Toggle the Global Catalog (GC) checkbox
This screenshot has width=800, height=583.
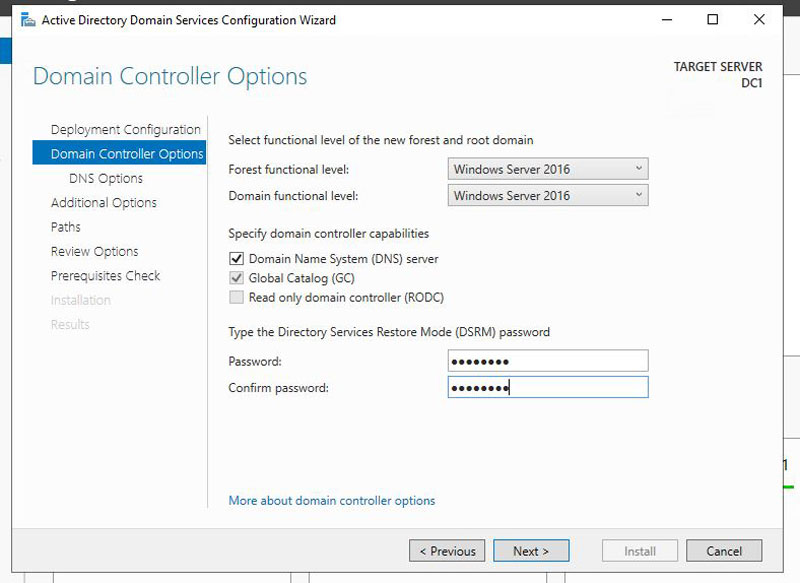236,278
